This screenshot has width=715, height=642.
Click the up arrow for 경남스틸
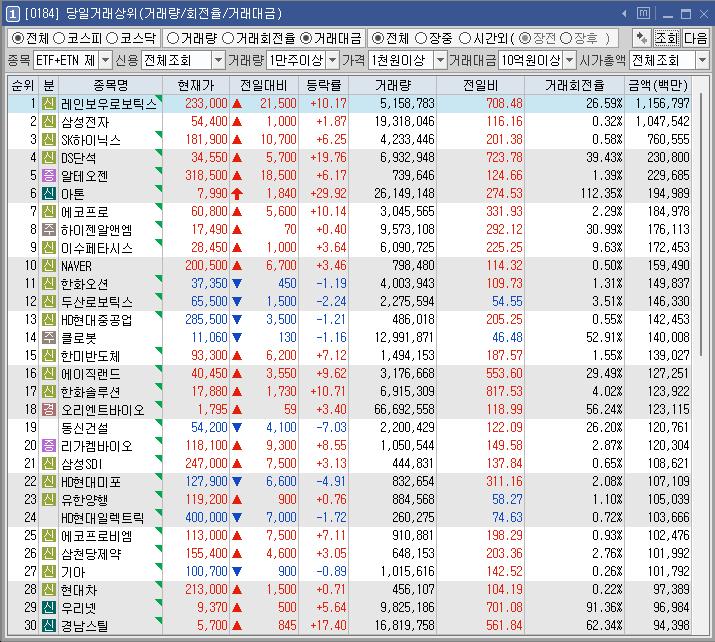pyautogui.click(x=237, y=626)
